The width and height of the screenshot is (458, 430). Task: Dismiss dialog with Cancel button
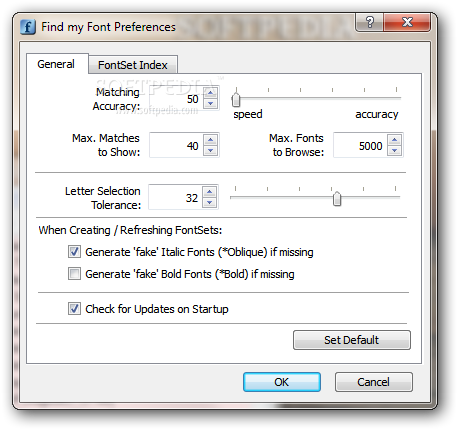pos(373,382)
